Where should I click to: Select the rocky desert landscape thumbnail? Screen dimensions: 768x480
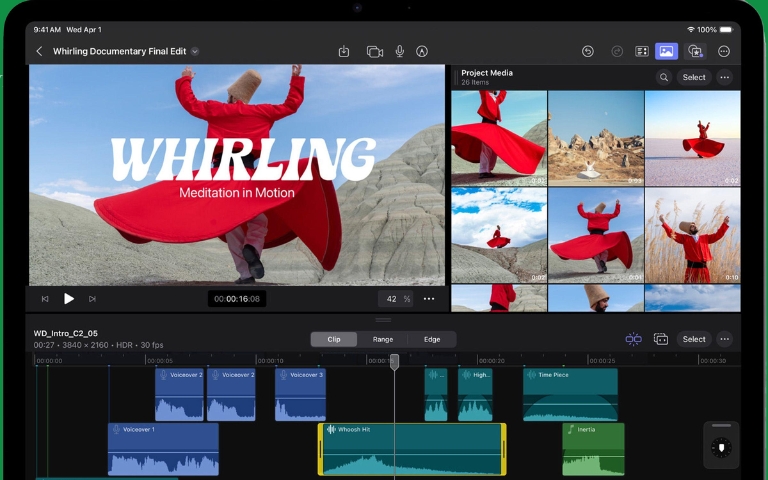click(x=596, y=138)
